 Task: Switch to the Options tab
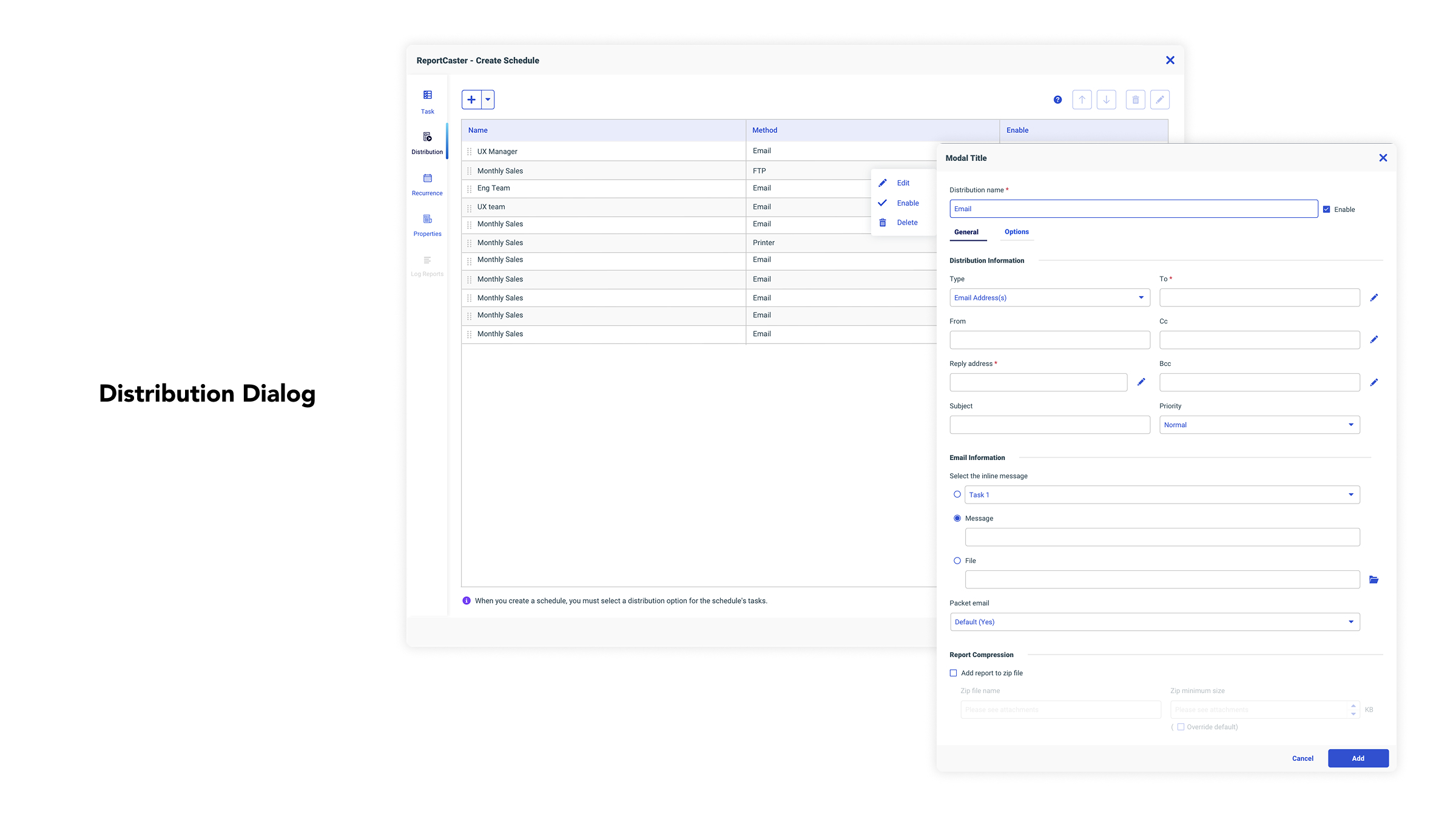click(1017, 232)
